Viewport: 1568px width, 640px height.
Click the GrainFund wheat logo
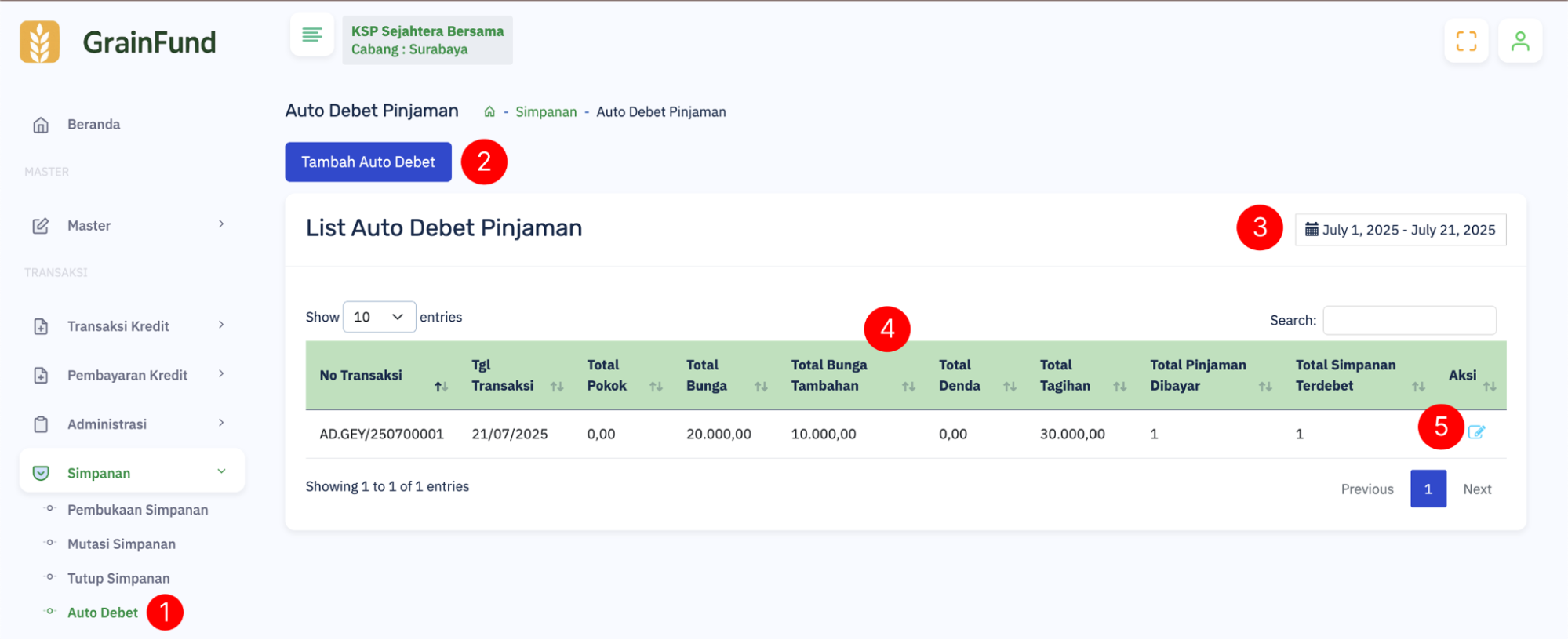point(40,42)
